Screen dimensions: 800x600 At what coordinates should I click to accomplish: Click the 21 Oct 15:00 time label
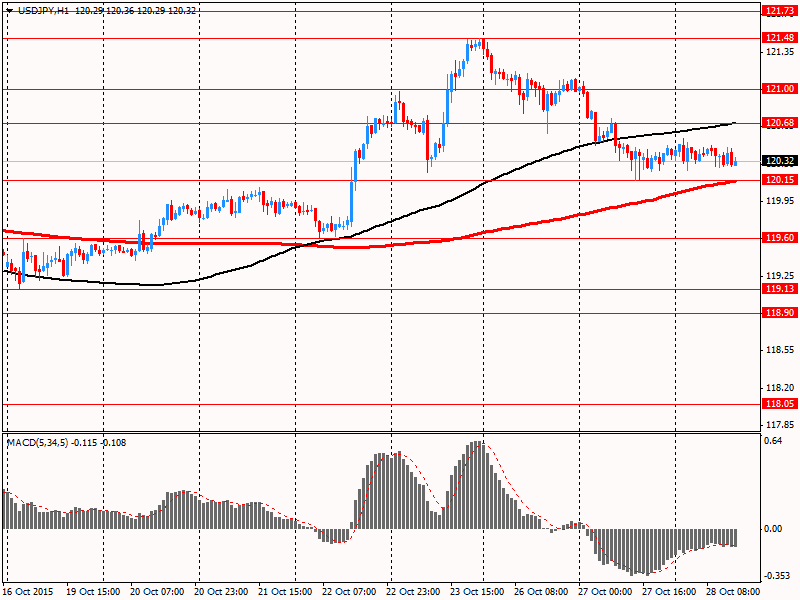click(286, 592)
